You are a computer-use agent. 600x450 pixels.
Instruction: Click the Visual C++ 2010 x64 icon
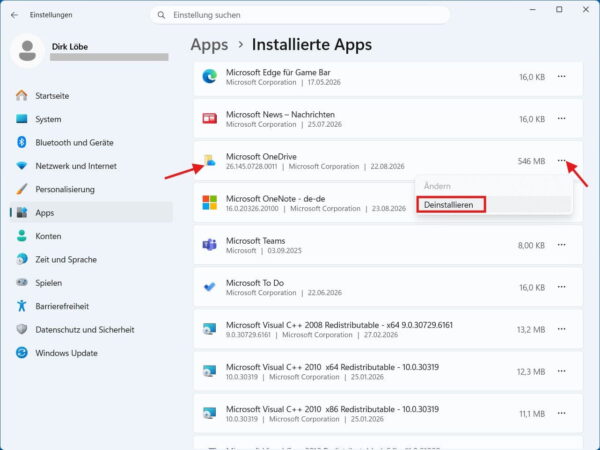(x=209, y=371)
